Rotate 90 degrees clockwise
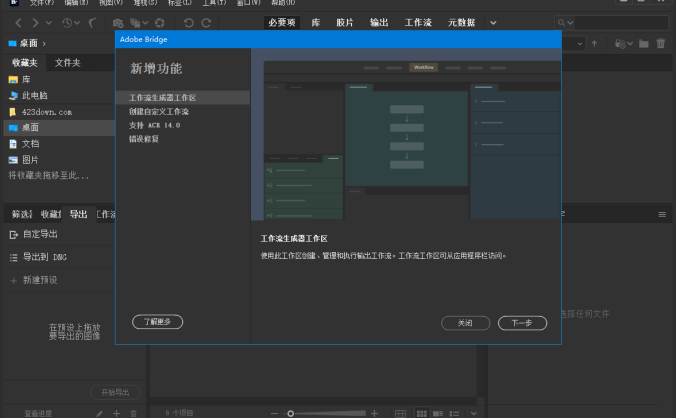This screenshot has width=676, height=418. pyautogui.click(x=207, y=23)
